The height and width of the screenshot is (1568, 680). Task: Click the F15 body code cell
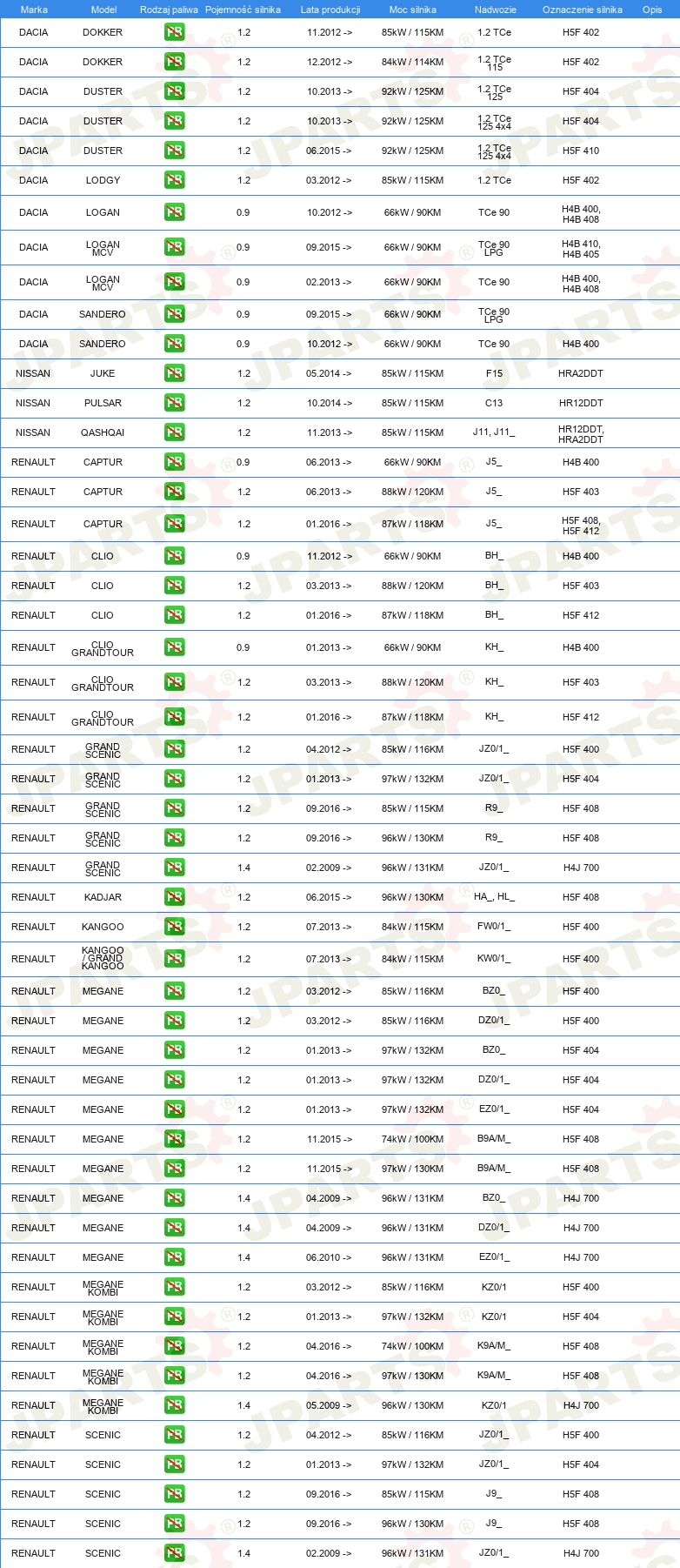point(494,373)
